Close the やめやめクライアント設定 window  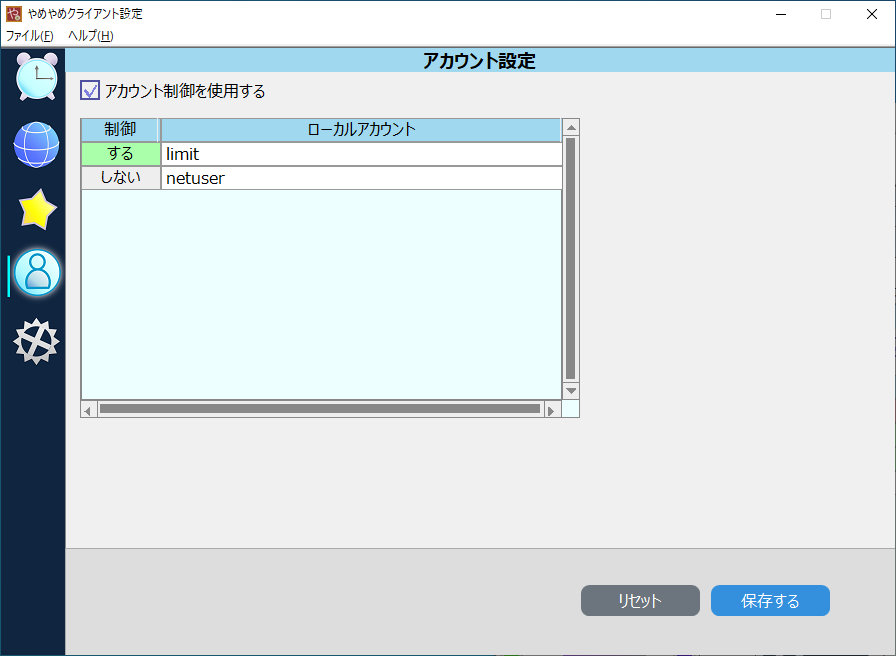tap(871, 14)
